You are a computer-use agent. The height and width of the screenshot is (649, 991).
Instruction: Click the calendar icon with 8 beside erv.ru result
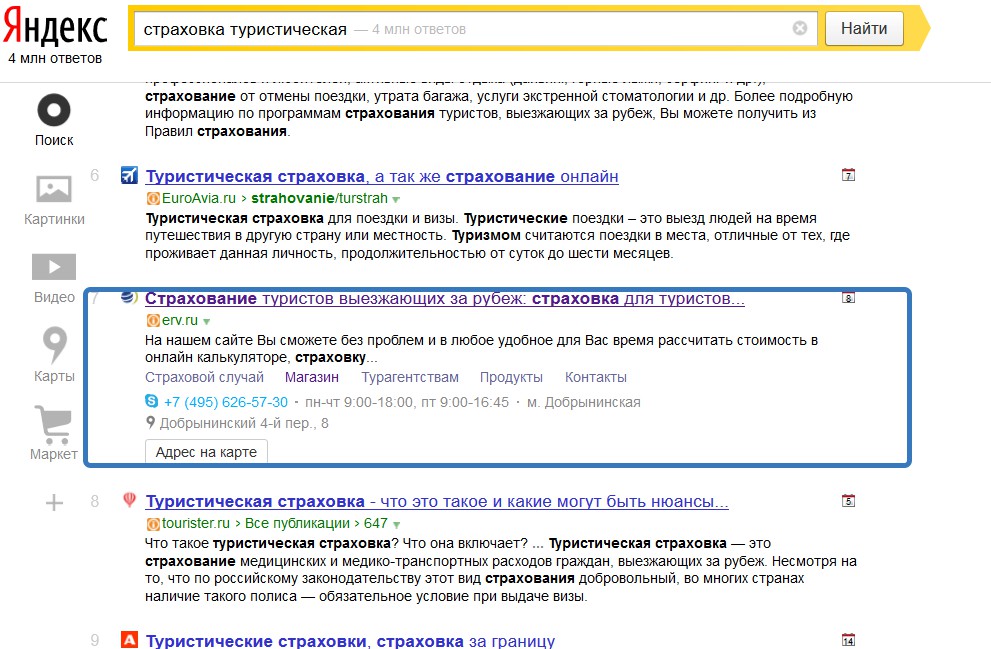[848, 297]
